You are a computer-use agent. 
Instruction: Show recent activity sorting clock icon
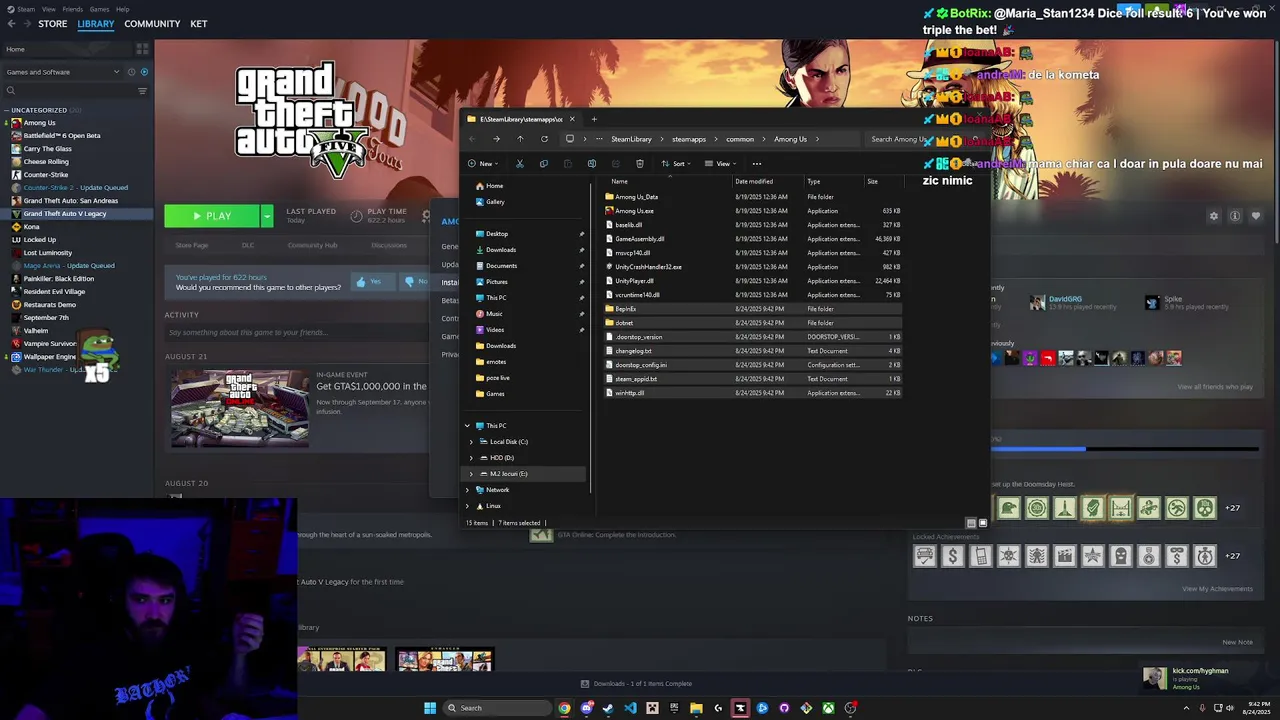131,72
